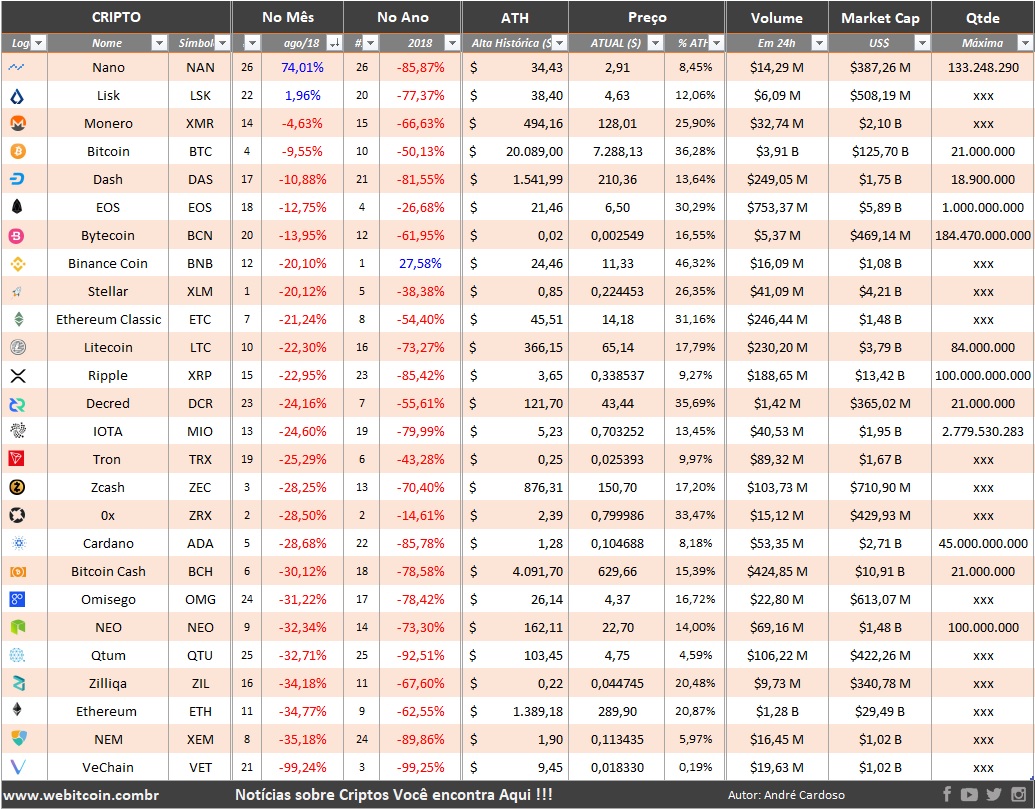Click the EOS logo icon
Image resolution: width=1035 pixels, height=809 pixels.
tap(18, 207)
